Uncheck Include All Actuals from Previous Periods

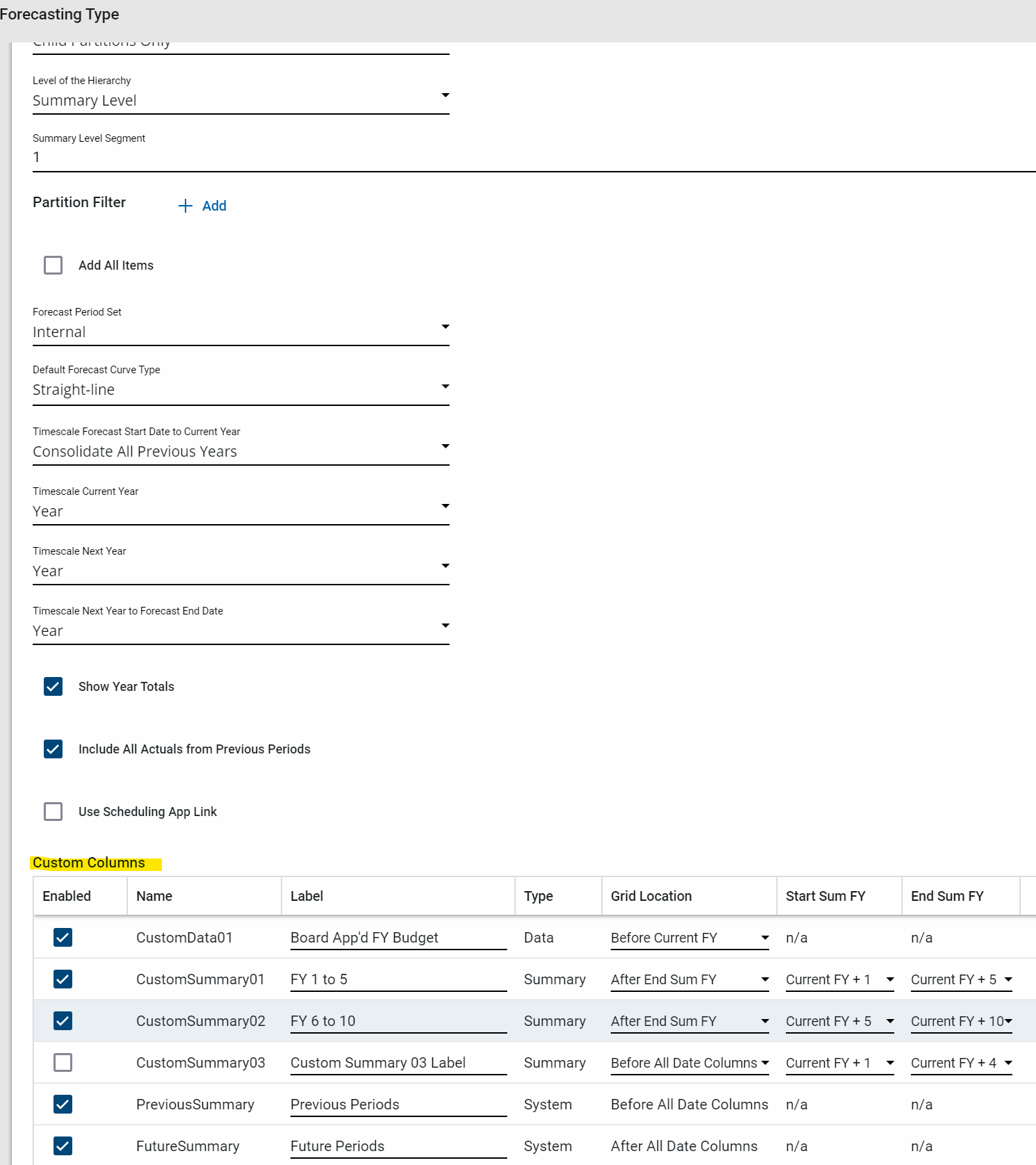(x=54, y=749)
